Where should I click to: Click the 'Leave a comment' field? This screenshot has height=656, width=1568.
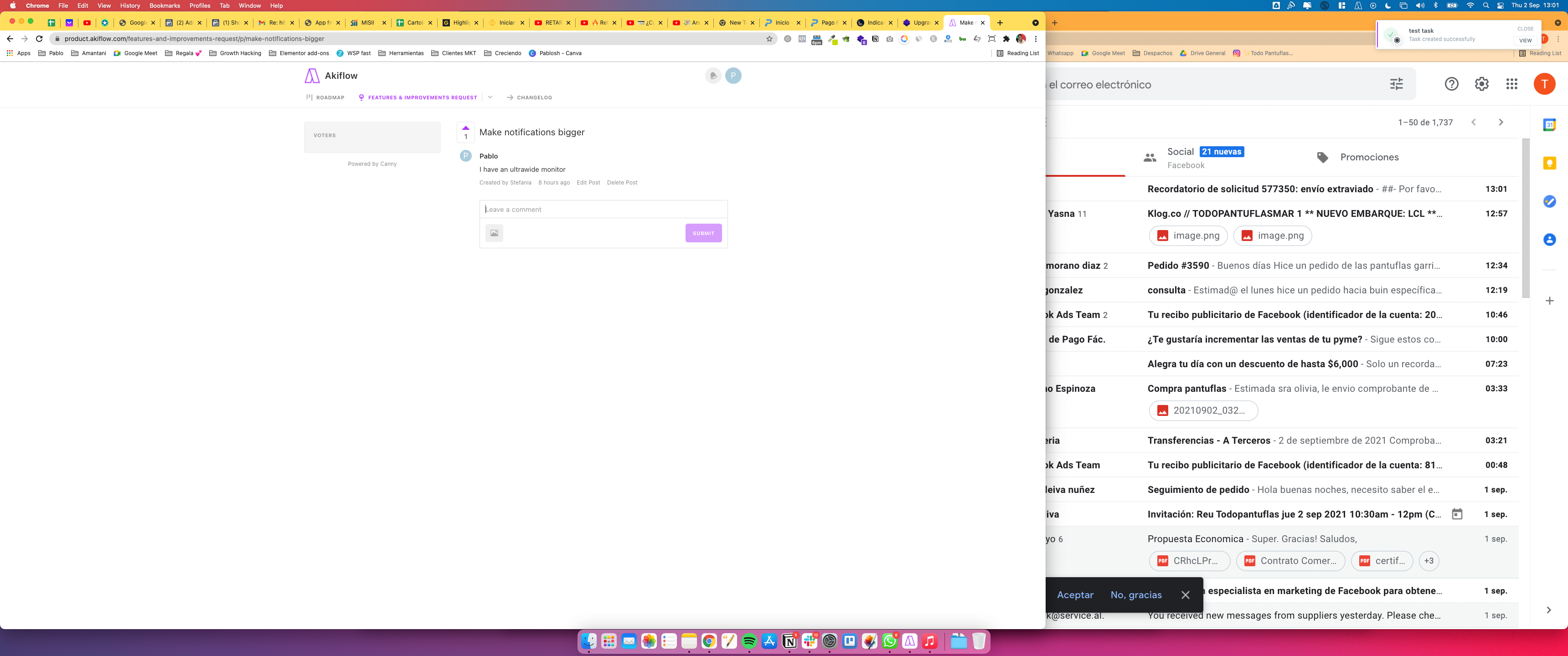[603, 210]
